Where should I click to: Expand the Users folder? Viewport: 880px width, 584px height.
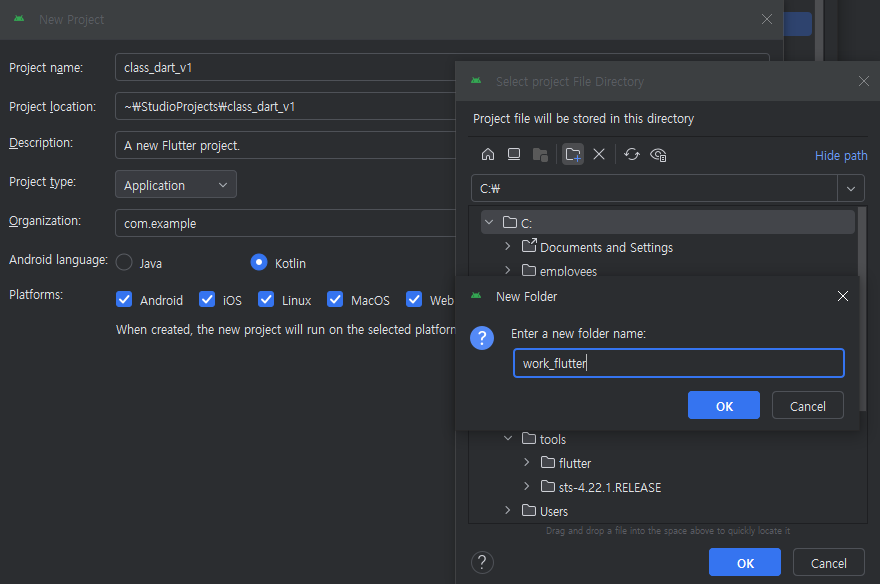click(507, 510)
